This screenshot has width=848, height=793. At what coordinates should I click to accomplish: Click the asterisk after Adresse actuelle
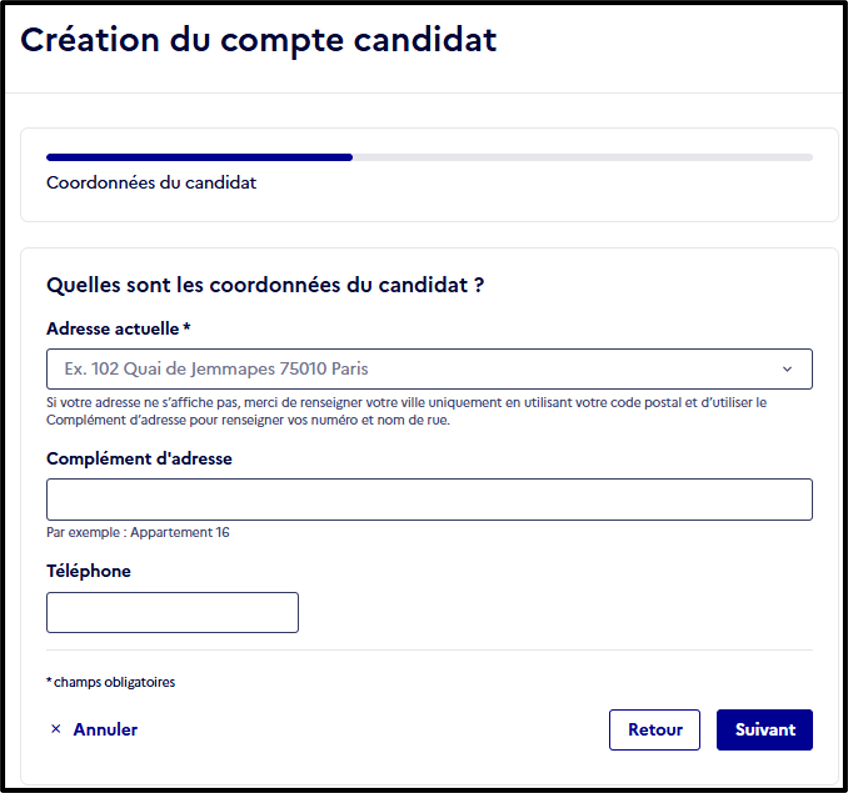click(x=187, y=326)
